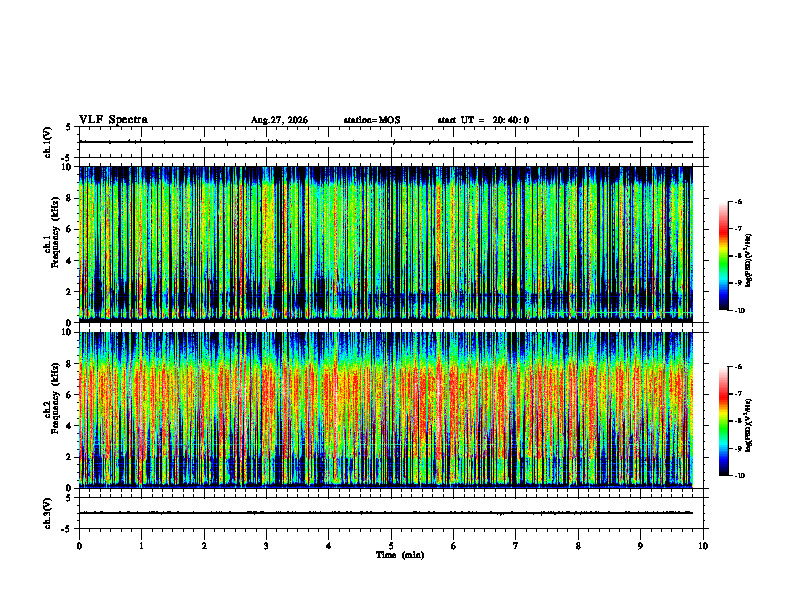
Task: Click the -10 value on ch.2 colorbar
Action: 739,475
